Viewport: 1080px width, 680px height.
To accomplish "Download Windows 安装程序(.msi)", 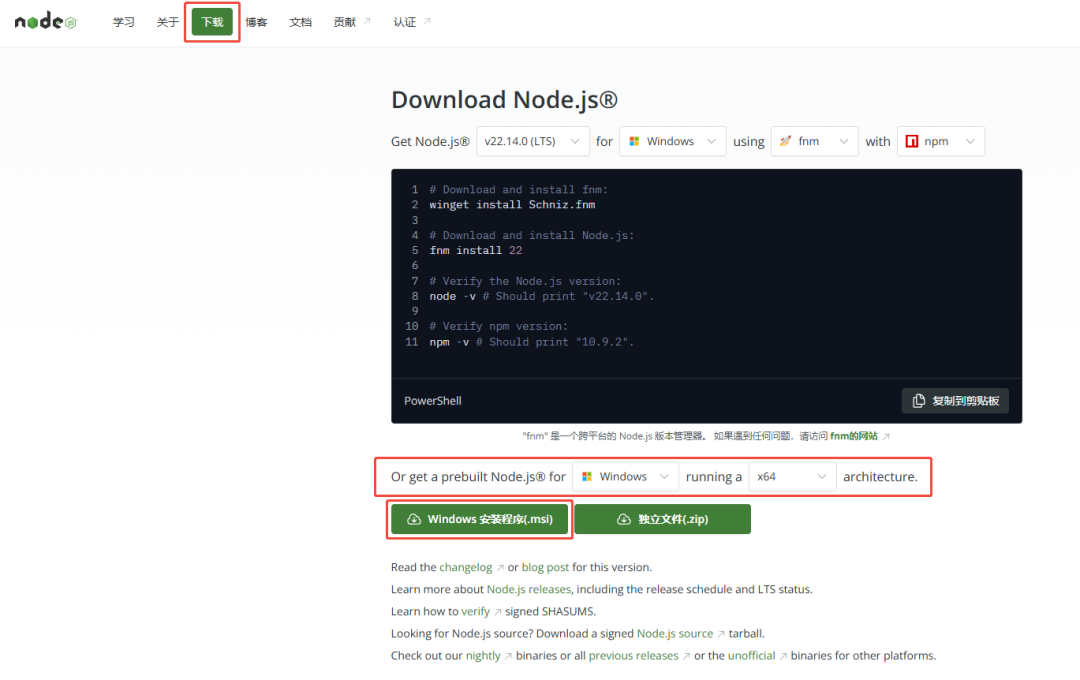I will coord(479,519).
